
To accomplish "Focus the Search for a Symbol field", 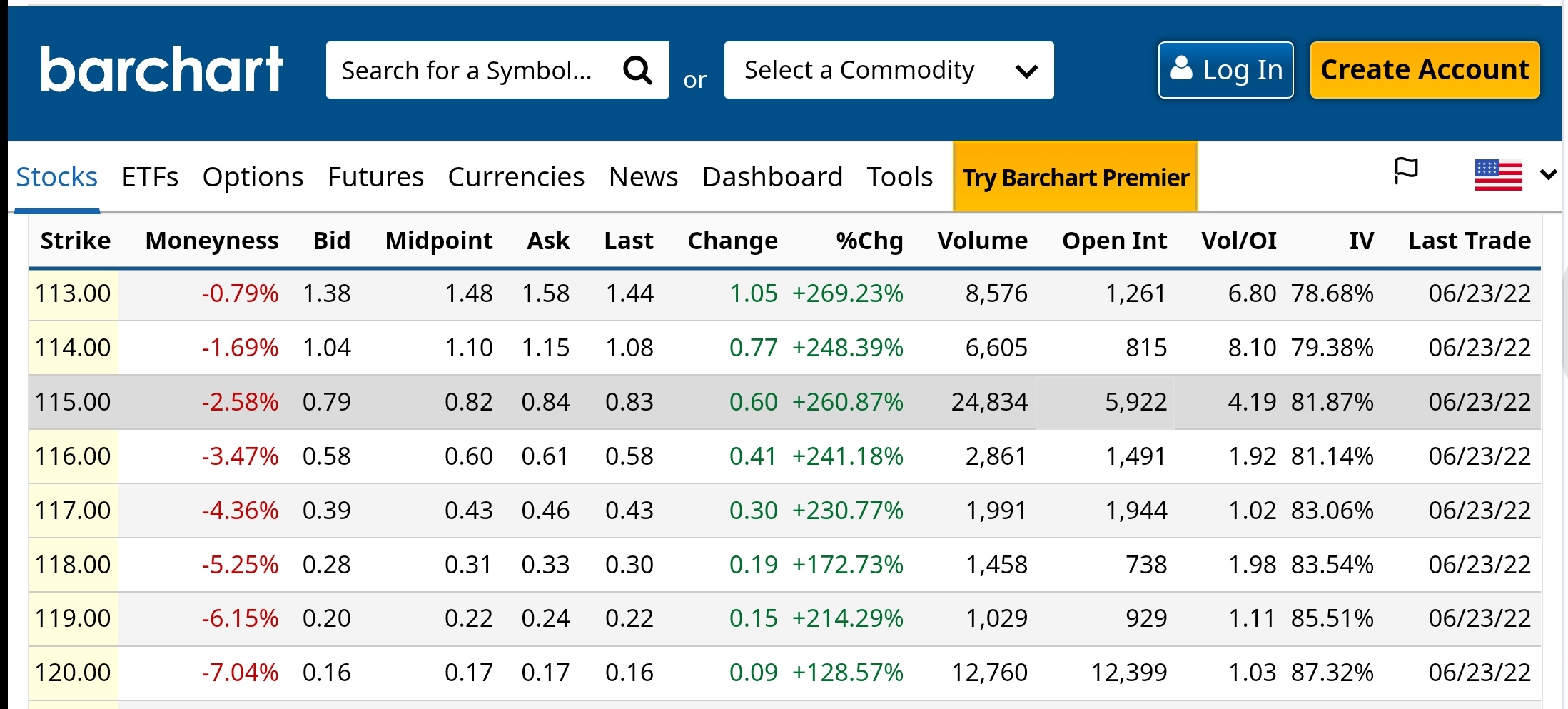I will point(467,70).
